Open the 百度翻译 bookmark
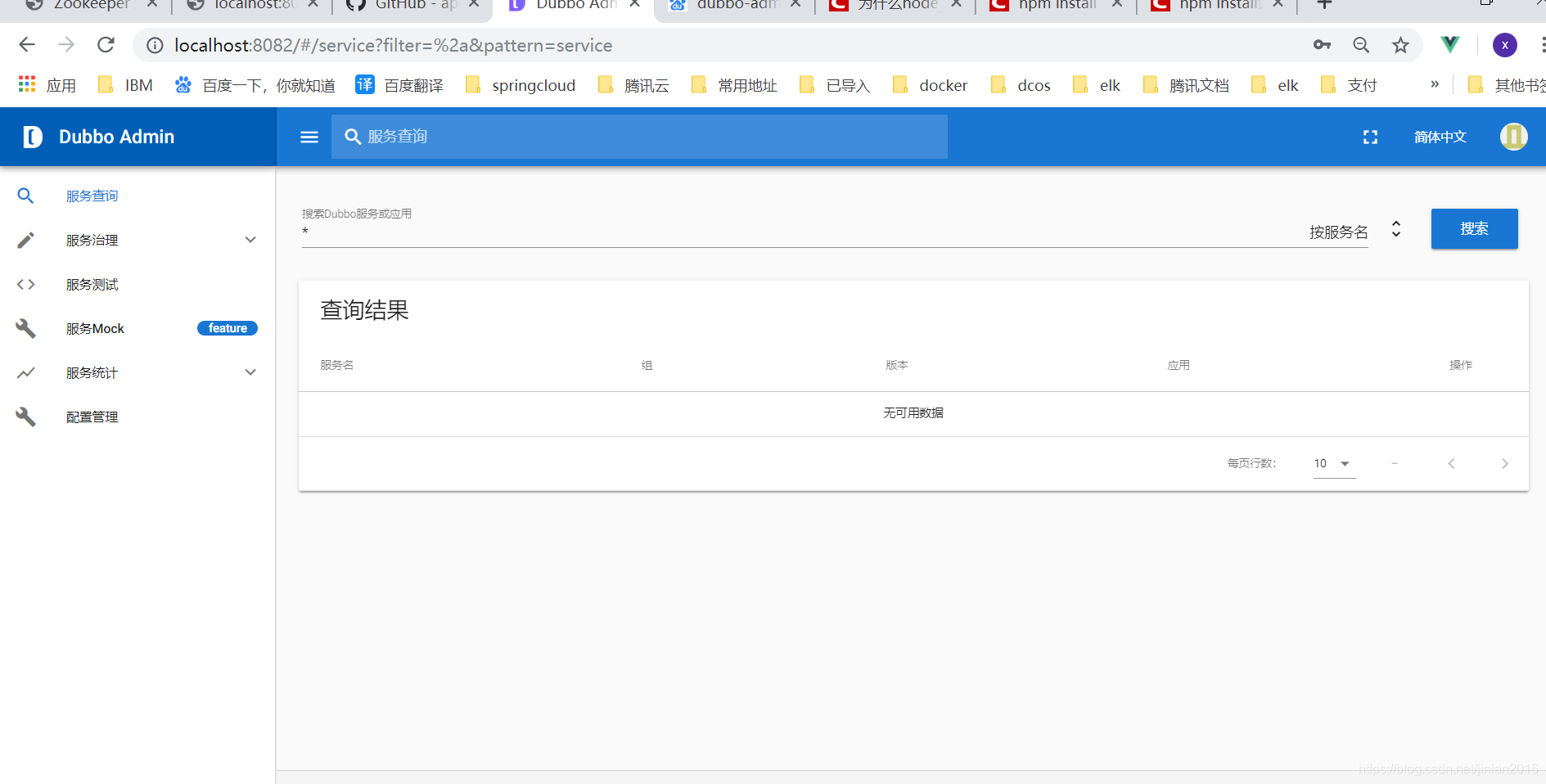The width and height of the screenshot is (1546, 784). tap(399, 85)
